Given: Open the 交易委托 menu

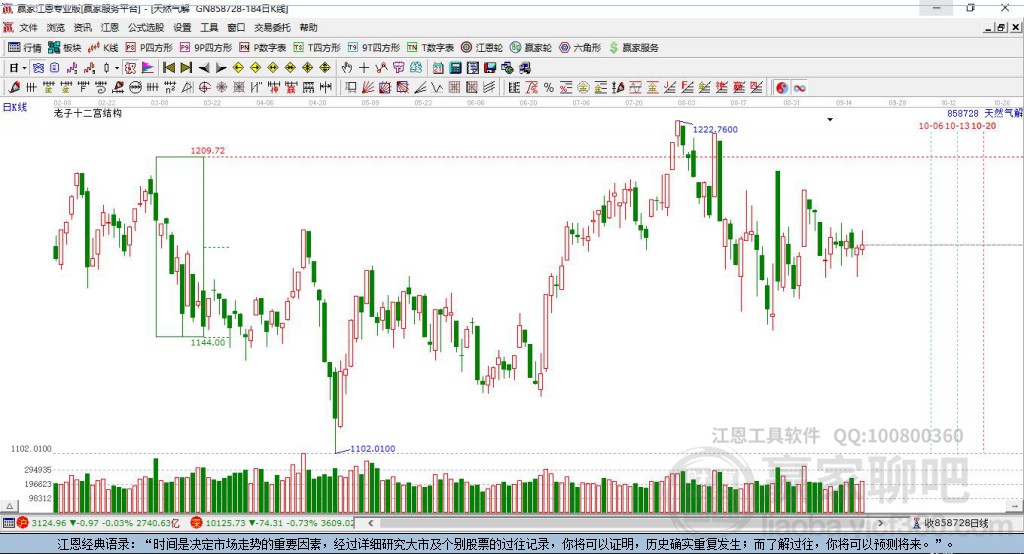Looking at the screenshot, I should [272, 27].
